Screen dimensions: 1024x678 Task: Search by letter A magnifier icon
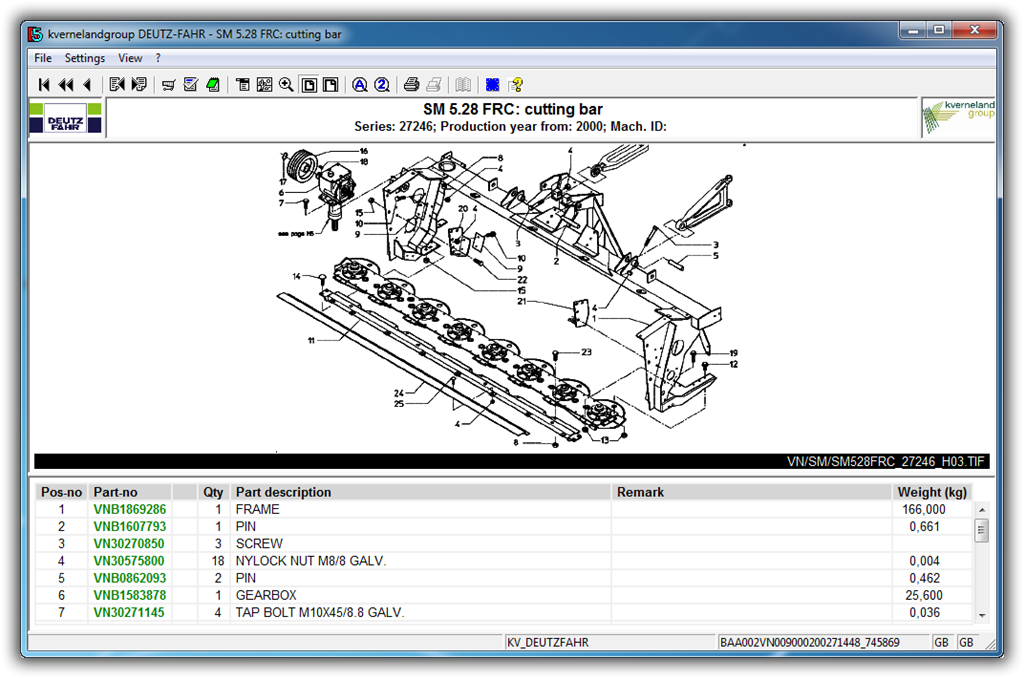(x=360, y=84)
